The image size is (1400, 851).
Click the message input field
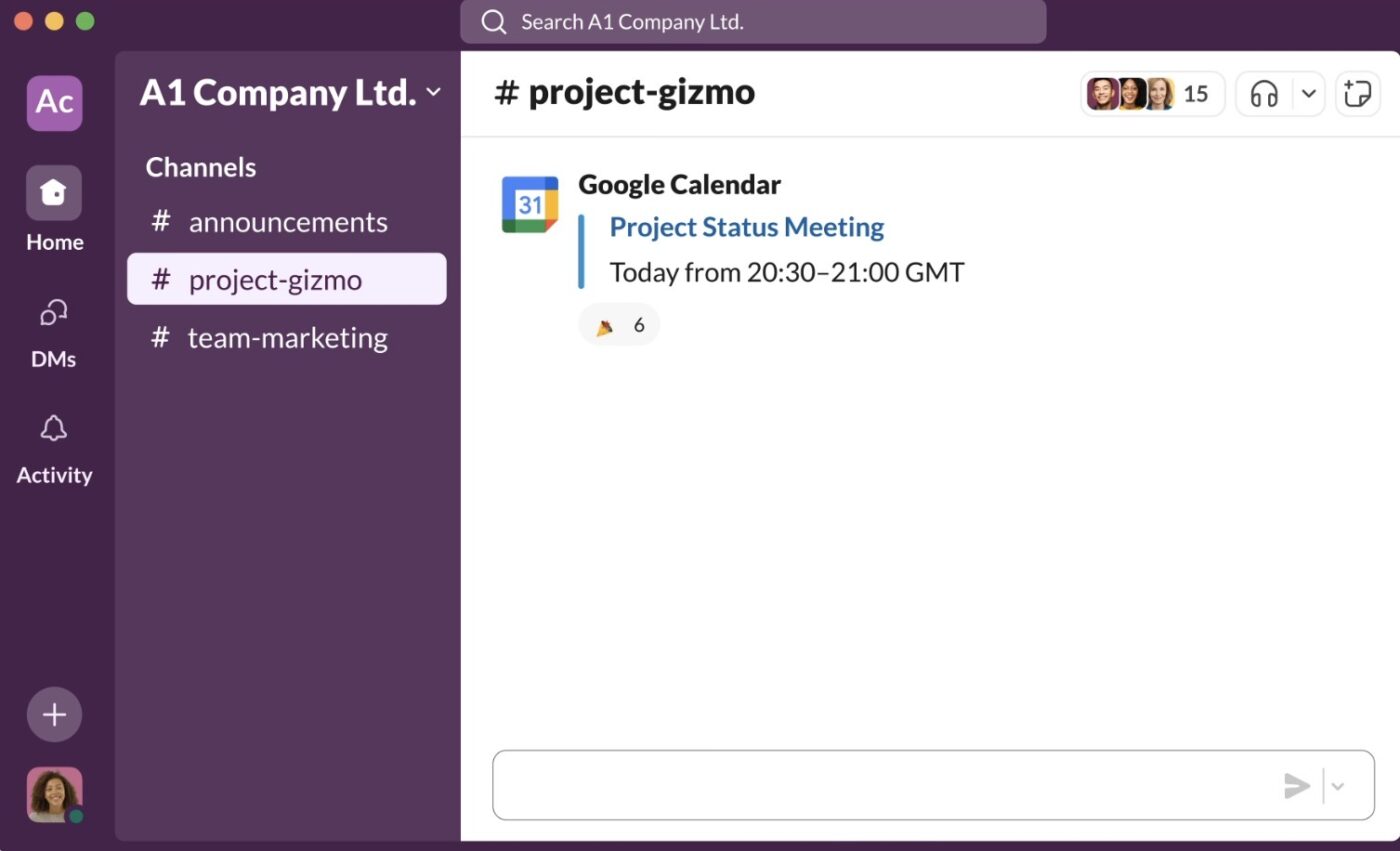pyautogui.click(x=880, y=785)
